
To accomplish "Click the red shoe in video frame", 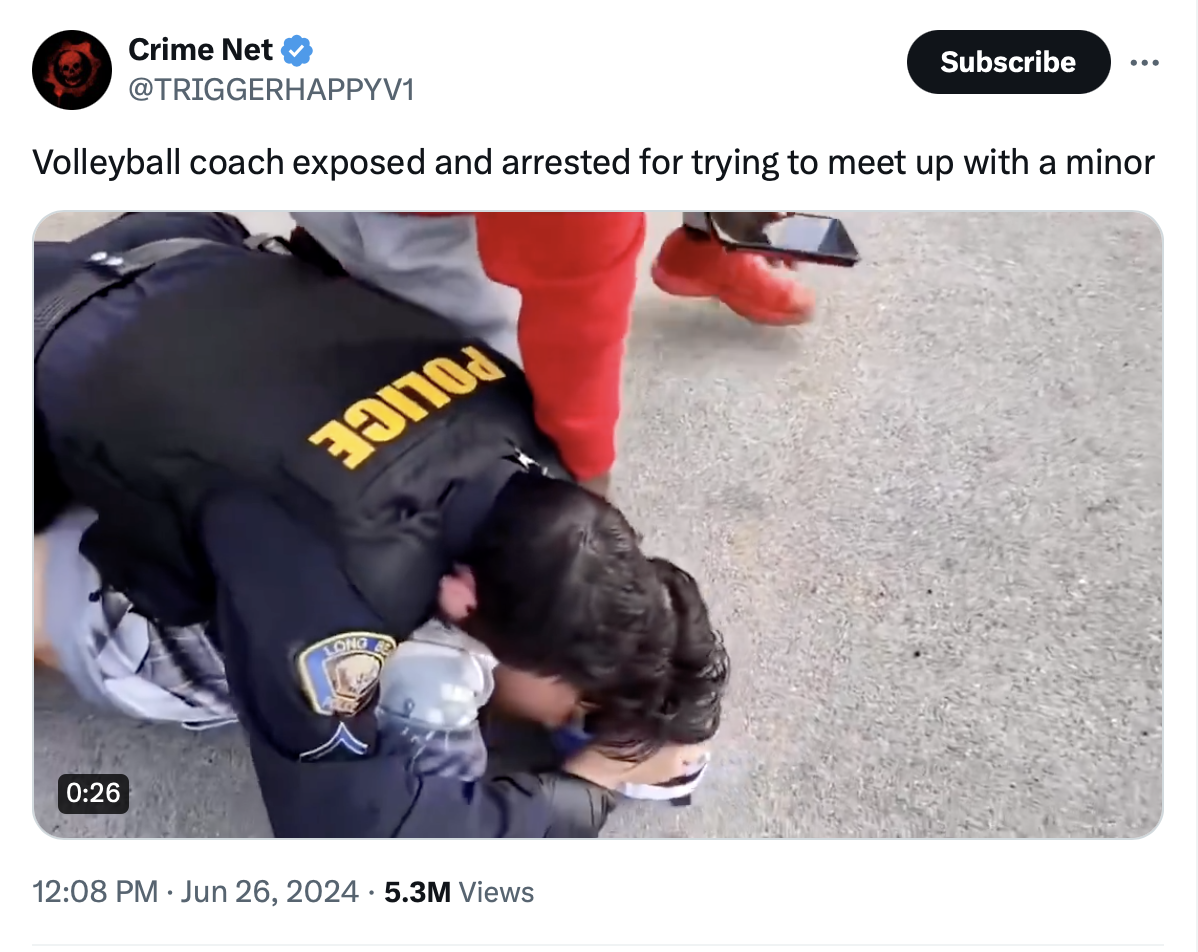I will pyautogui.click(x=732, y=277).
